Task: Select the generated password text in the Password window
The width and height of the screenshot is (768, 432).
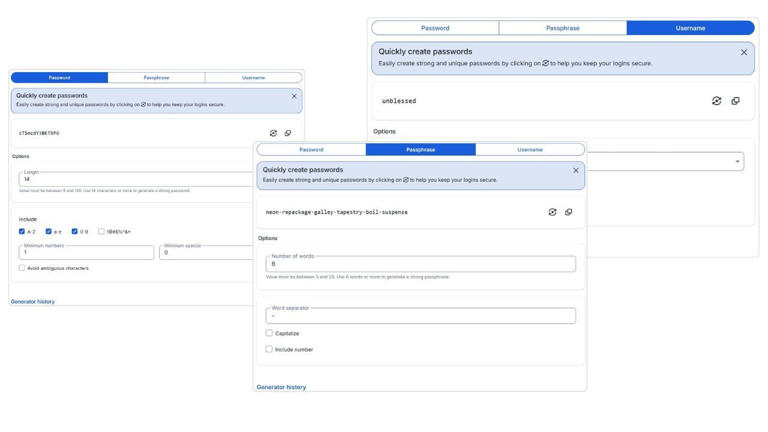Action: 39,133
